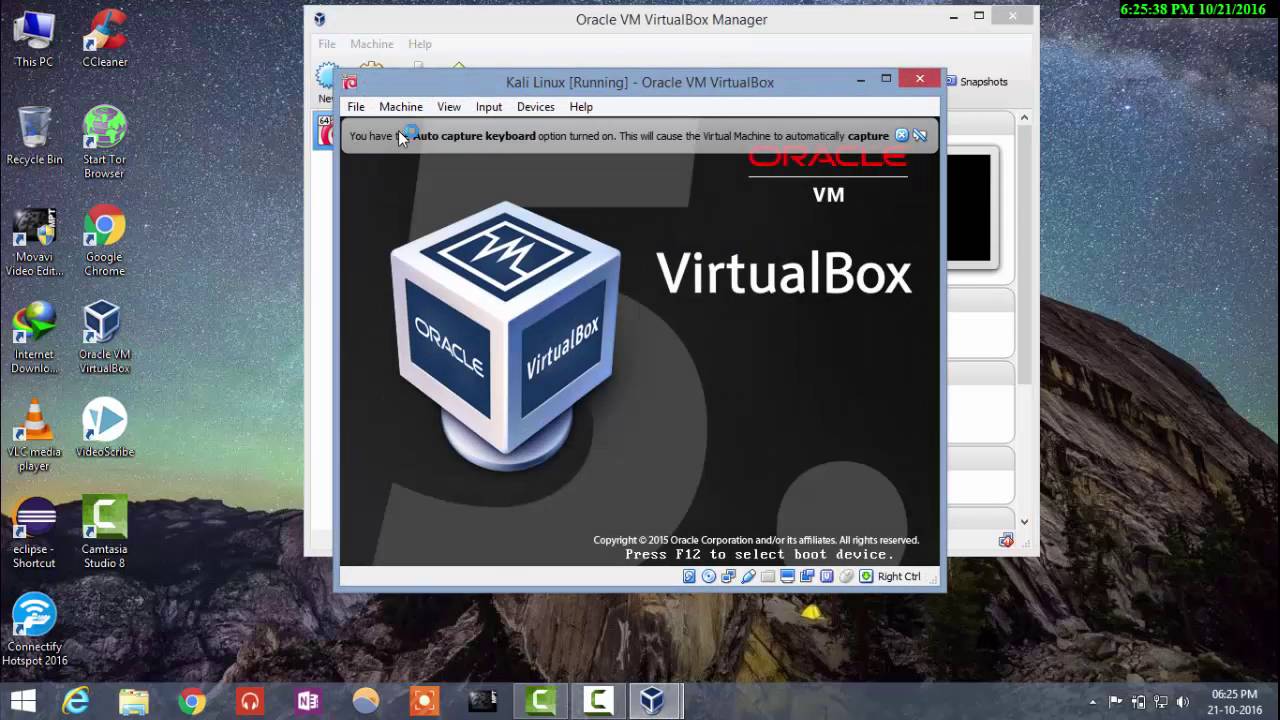Open View menu in Kali Linux window
1280x720 pixels.
pyautogui.click(x=449, y=107)
